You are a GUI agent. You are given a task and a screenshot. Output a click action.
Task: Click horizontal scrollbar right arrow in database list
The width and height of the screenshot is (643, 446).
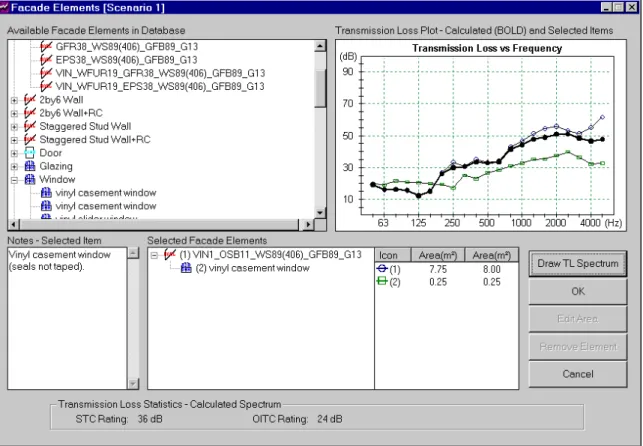pos(307,224)
